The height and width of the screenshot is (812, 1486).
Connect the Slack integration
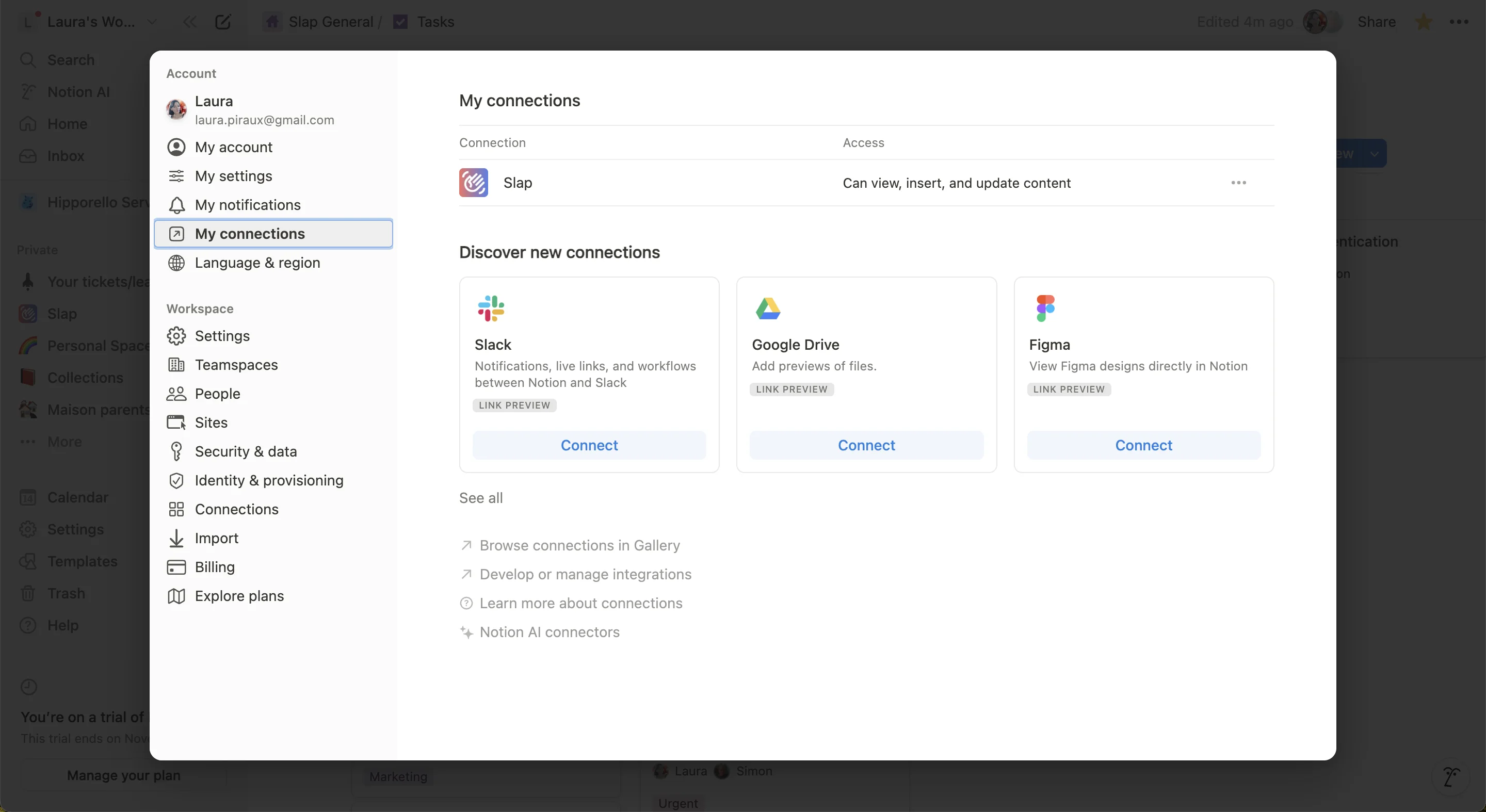(x=589, y=445)
